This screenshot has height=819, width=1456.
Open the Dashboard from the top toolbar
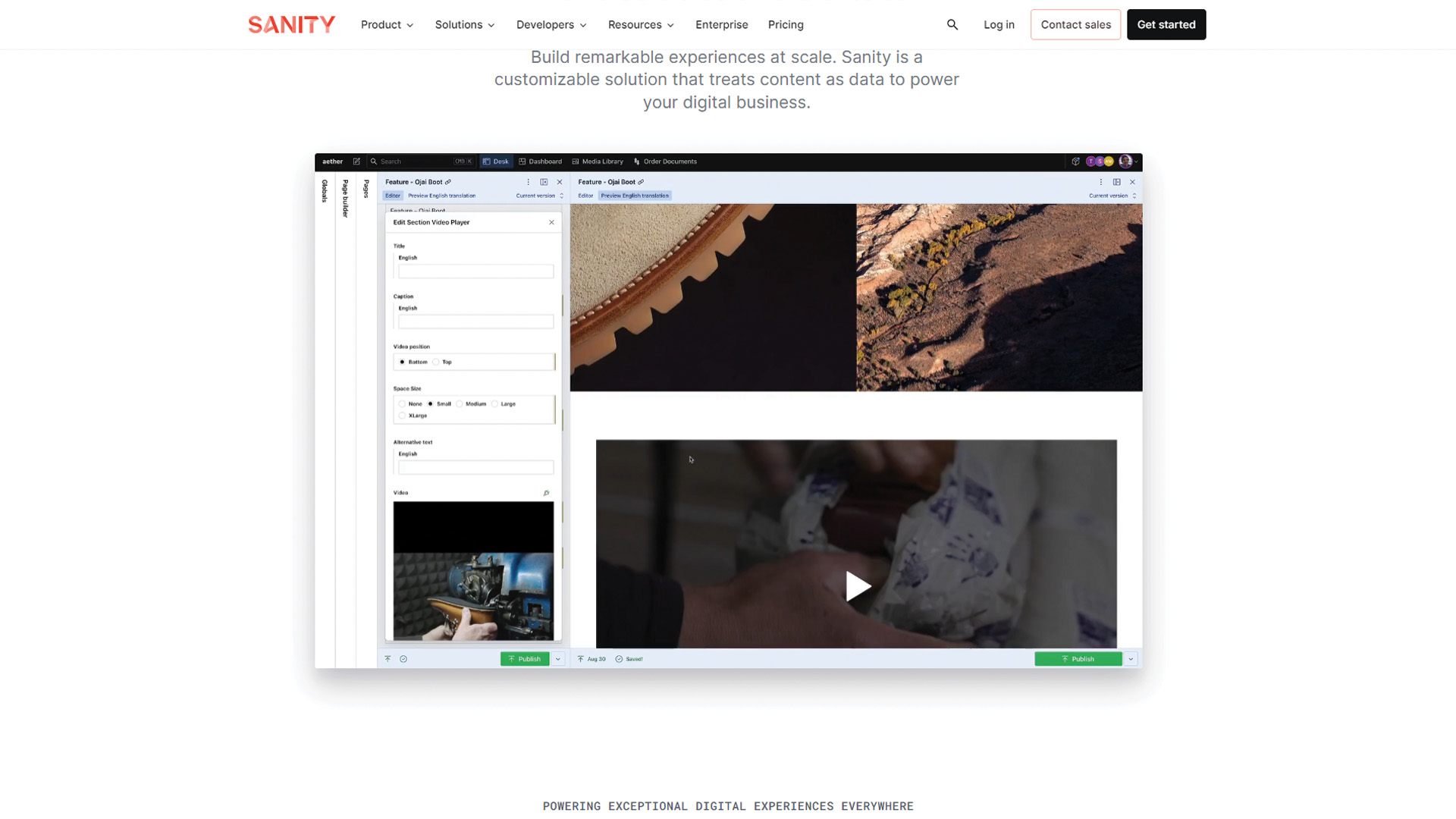pos(540,162)
